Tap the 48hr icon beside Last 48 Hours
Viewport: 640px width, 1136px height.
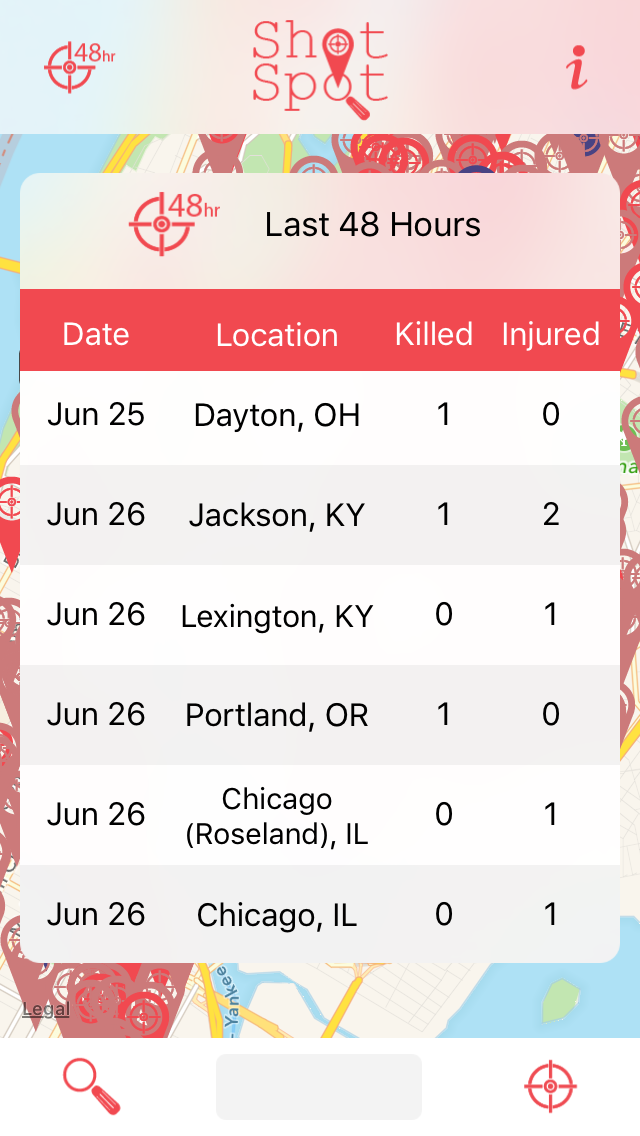click(174, 224)
